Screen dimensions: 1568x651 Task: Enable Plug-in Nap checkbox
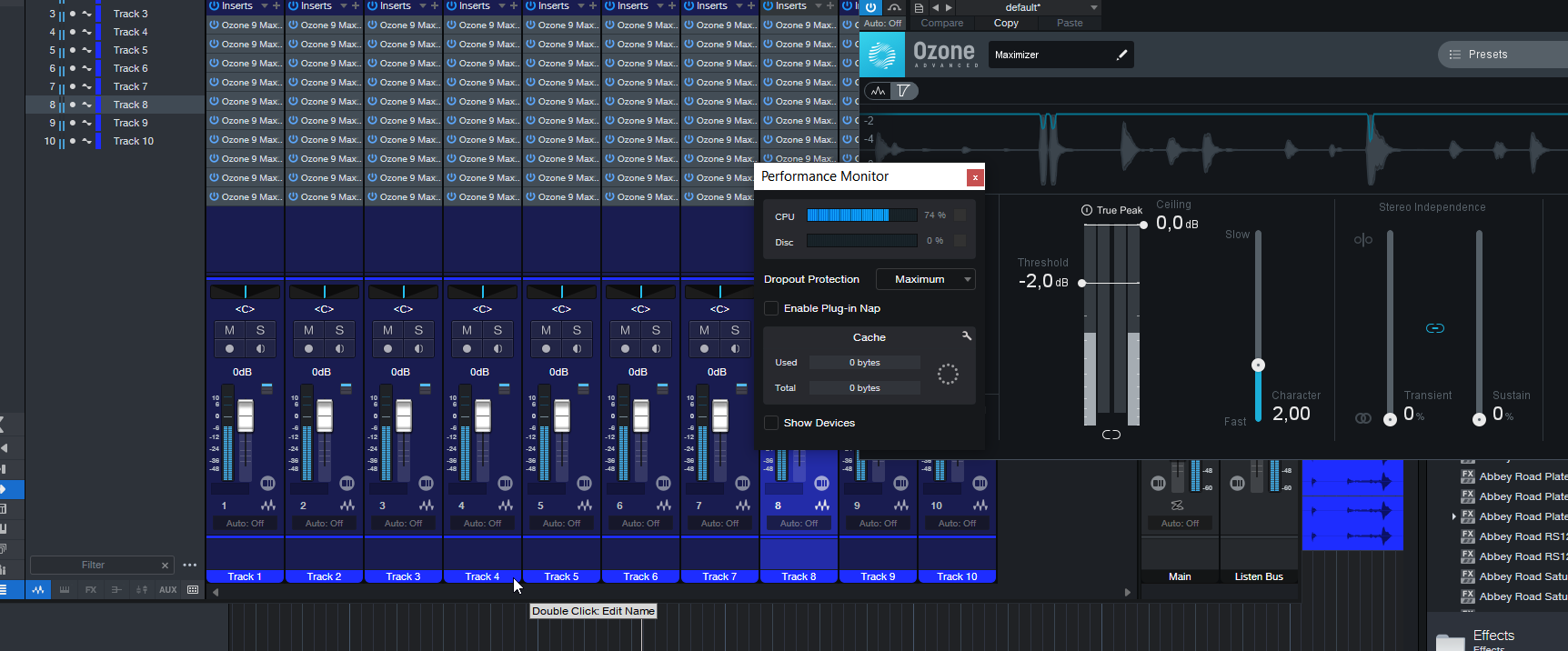pyautogui.click(x=771, y=308)
